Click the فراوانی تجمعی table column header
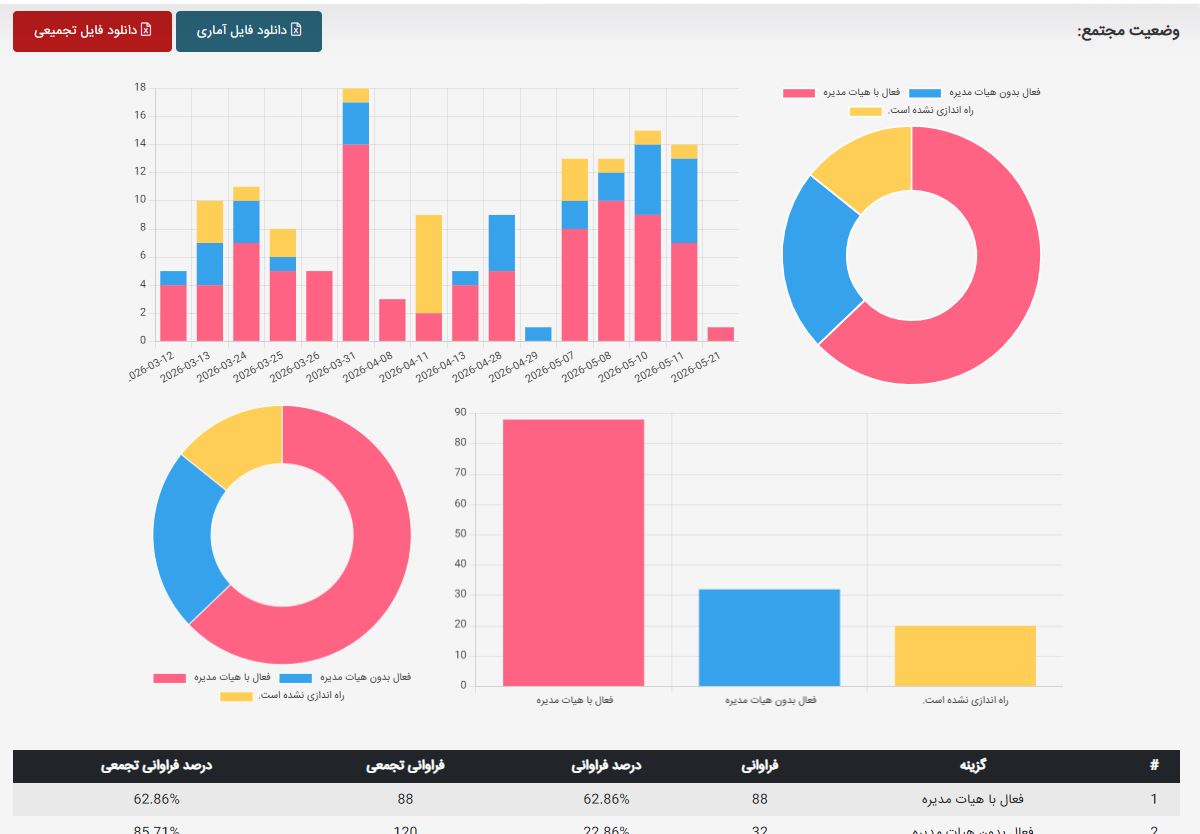This screenshot has height=834, width=1200. [x=404, y=766]
